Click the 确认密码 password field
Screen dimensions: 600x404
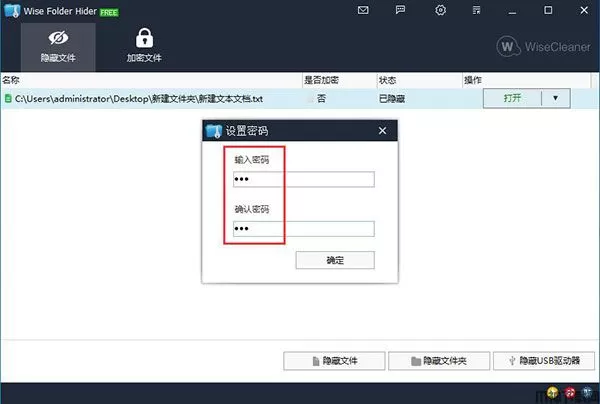tap(304, 229)
